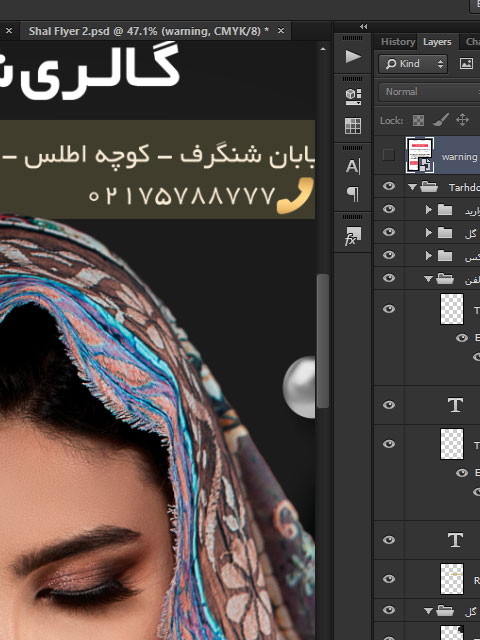Open the Character panel icon
This screenshot has height=640, width=480.
point(353,167)
